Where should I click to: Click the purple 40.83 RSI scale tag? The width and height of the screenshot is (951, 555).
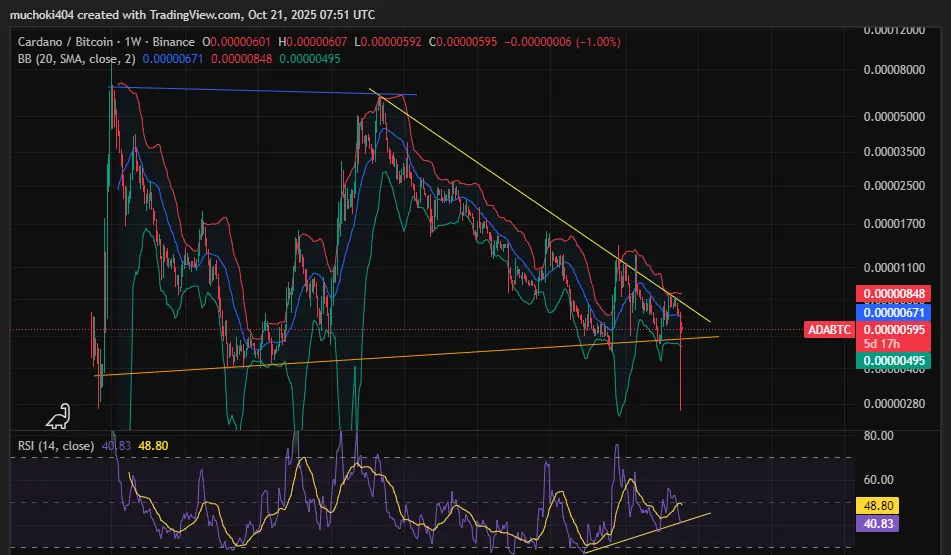(x=878, y=523)
